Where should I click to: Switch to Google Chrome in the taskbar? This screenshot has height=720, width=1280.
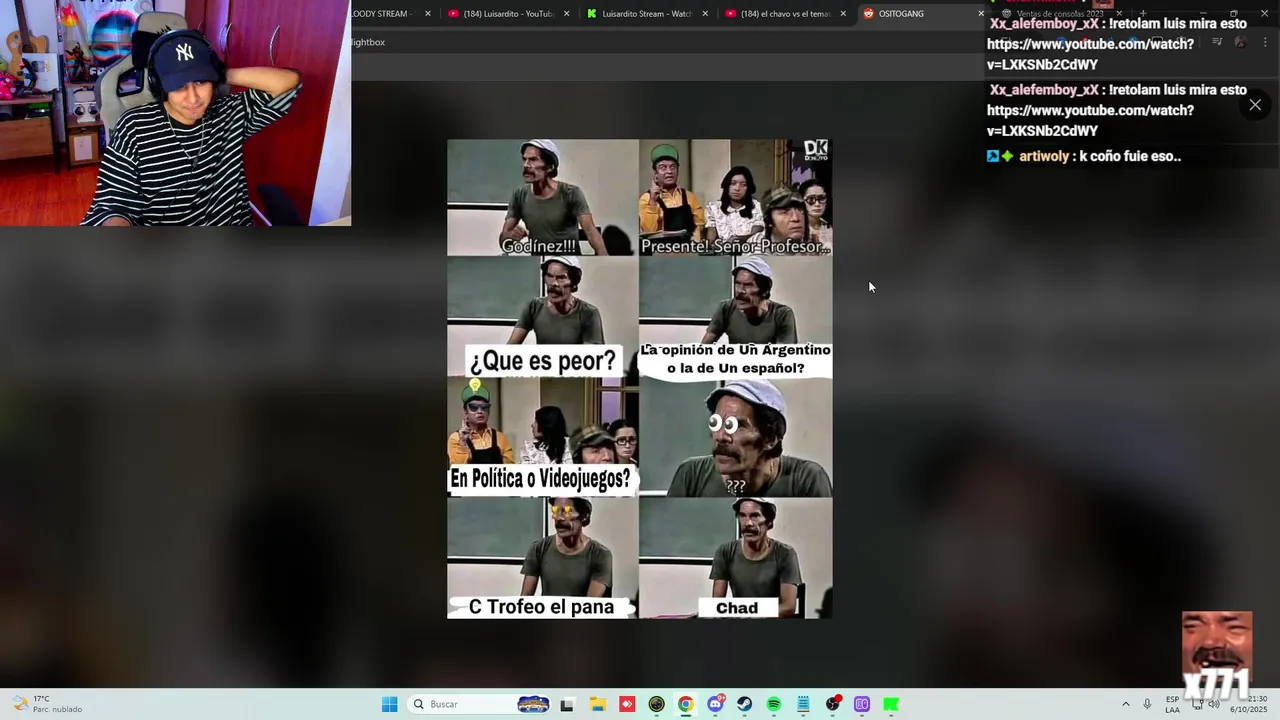click(x=685, y=704)
